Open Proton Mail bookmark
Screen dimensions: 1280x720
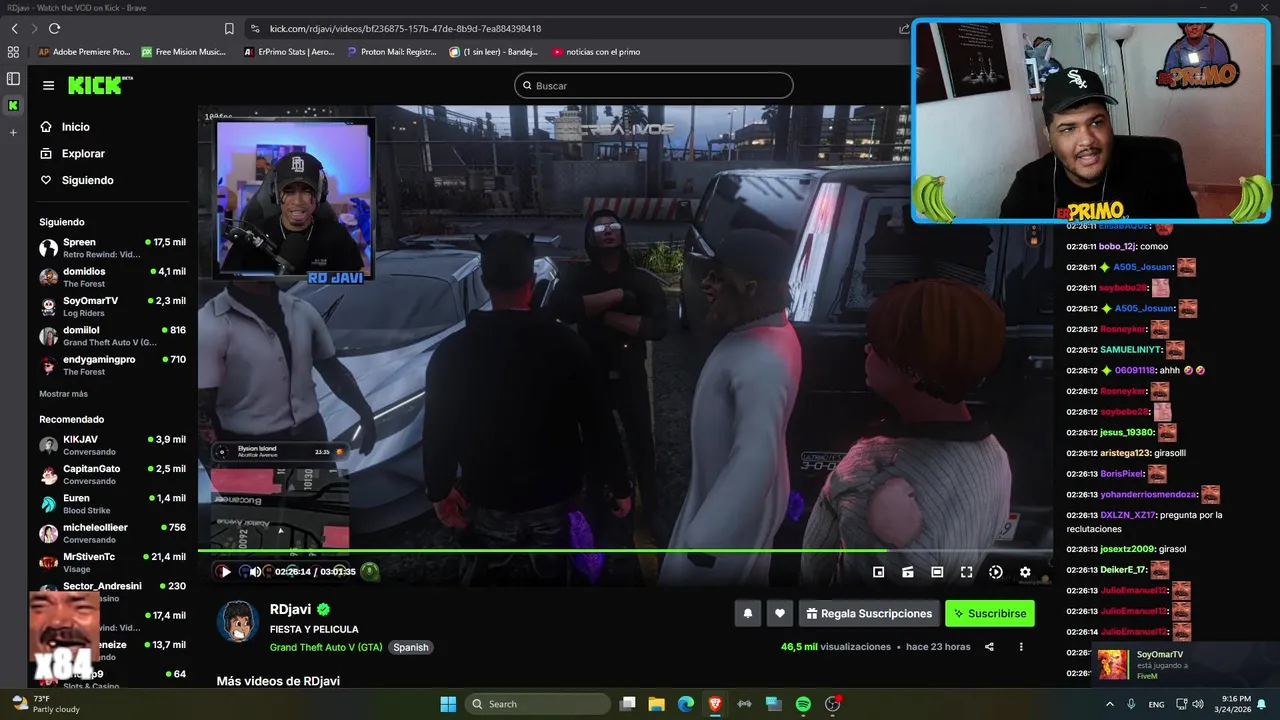pos(391,52)
